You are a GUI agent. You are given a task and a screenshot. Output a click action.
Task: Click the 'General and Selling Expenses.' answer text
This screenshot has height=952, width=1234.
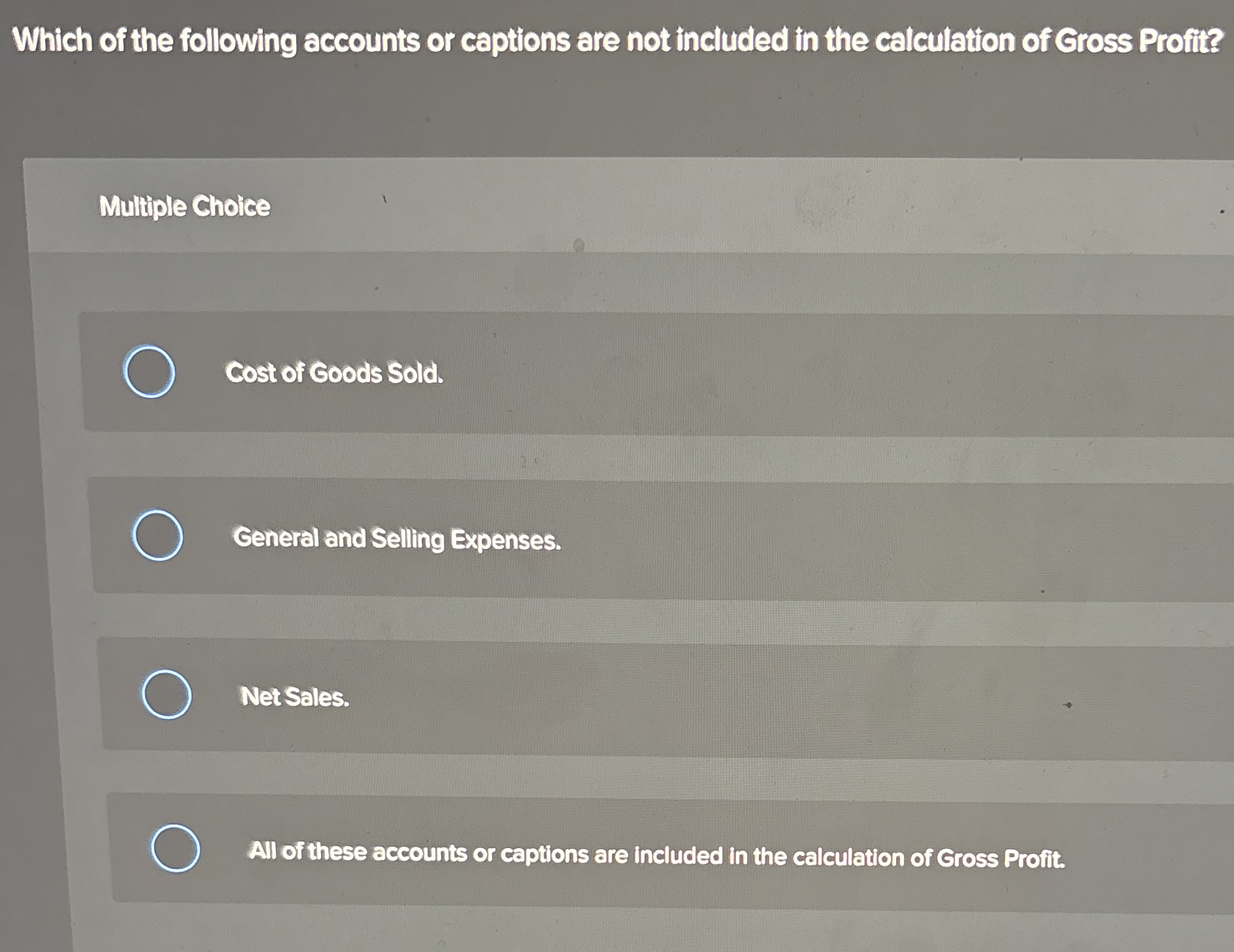pyautogui.click(x=397, y=539)
